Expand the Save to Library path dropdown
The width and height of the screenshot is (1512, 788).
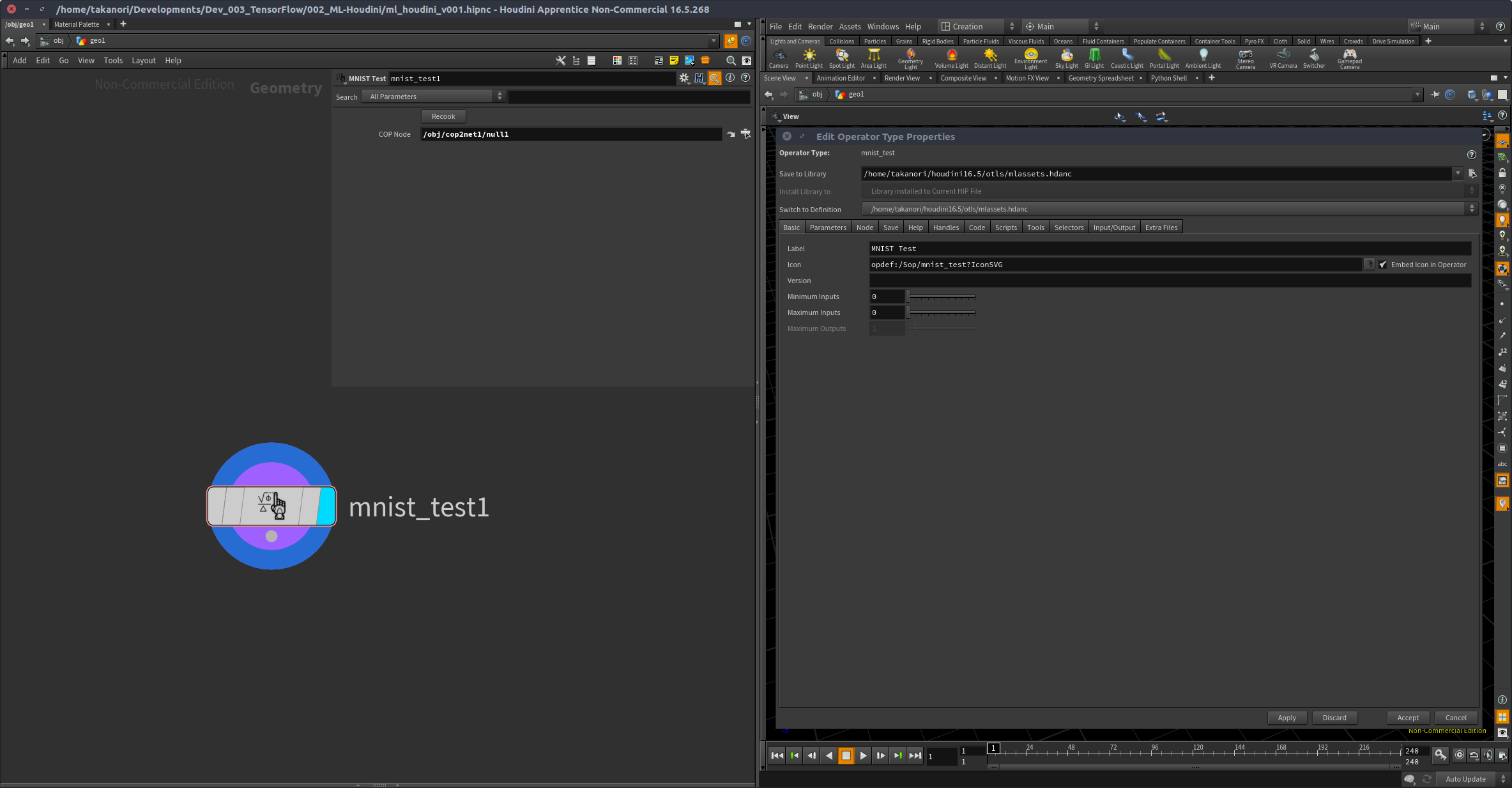pos(1458,173)
